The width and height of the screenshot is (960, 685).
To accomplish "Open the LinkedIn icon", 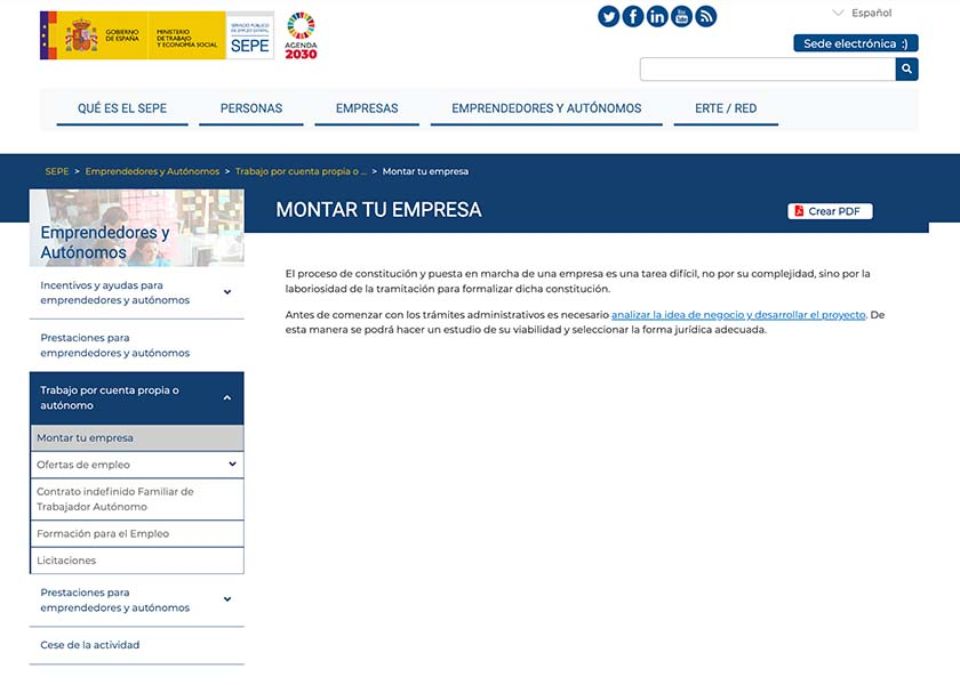I will 657,16.
